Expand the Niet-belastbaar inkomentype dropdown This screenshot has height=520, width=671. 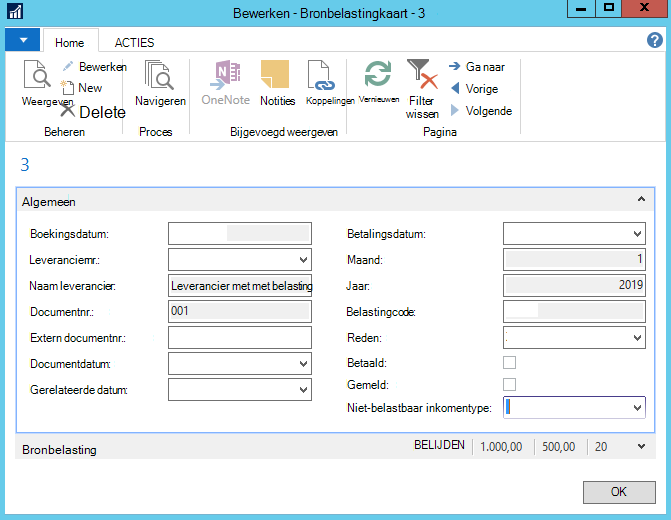click(x=637, y=408)
